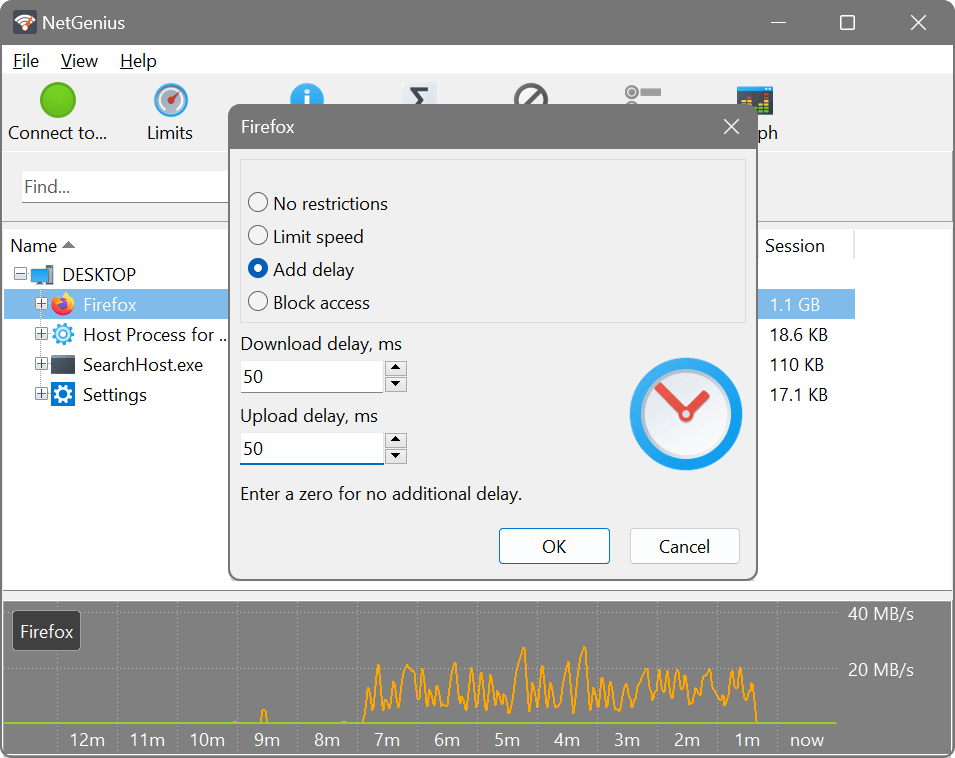Click the Cancel button
955x758 pixels.
point(685,546)
